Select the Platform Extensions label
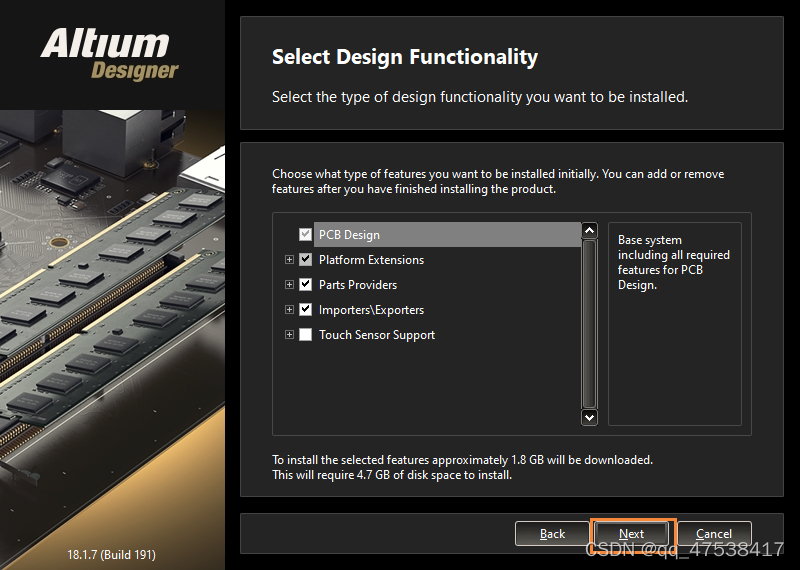Screen dimensions: 800x570 pos(371,260)
